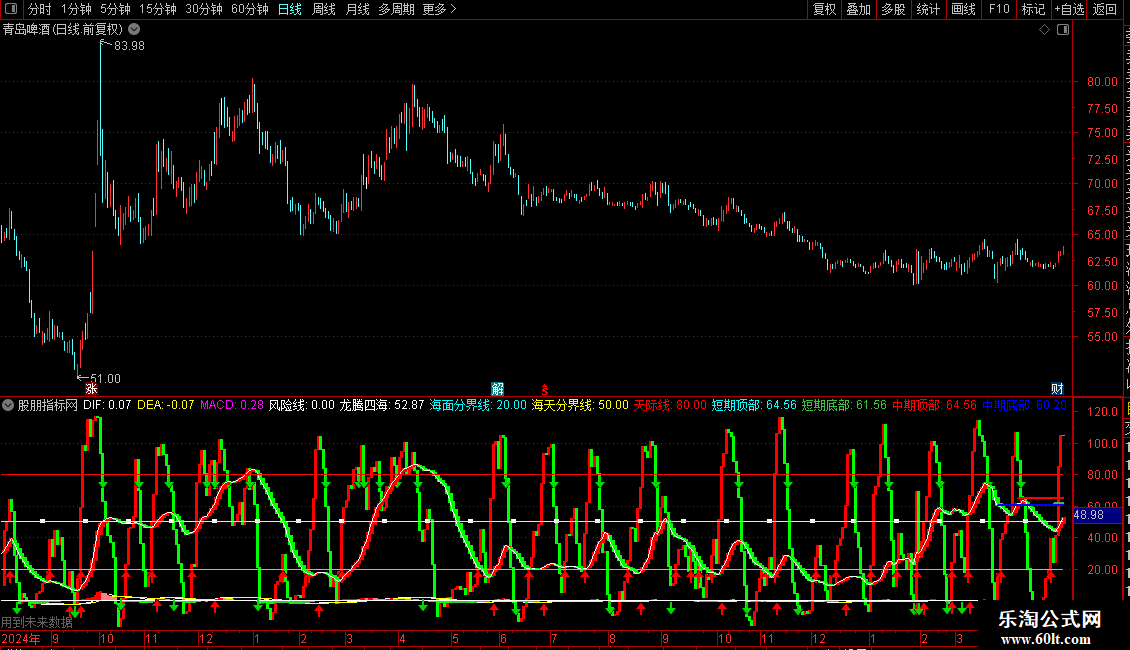The image size is (1130, 650).
Task: Activate the 画线 drawing tool button
Action: click(964, 9)
